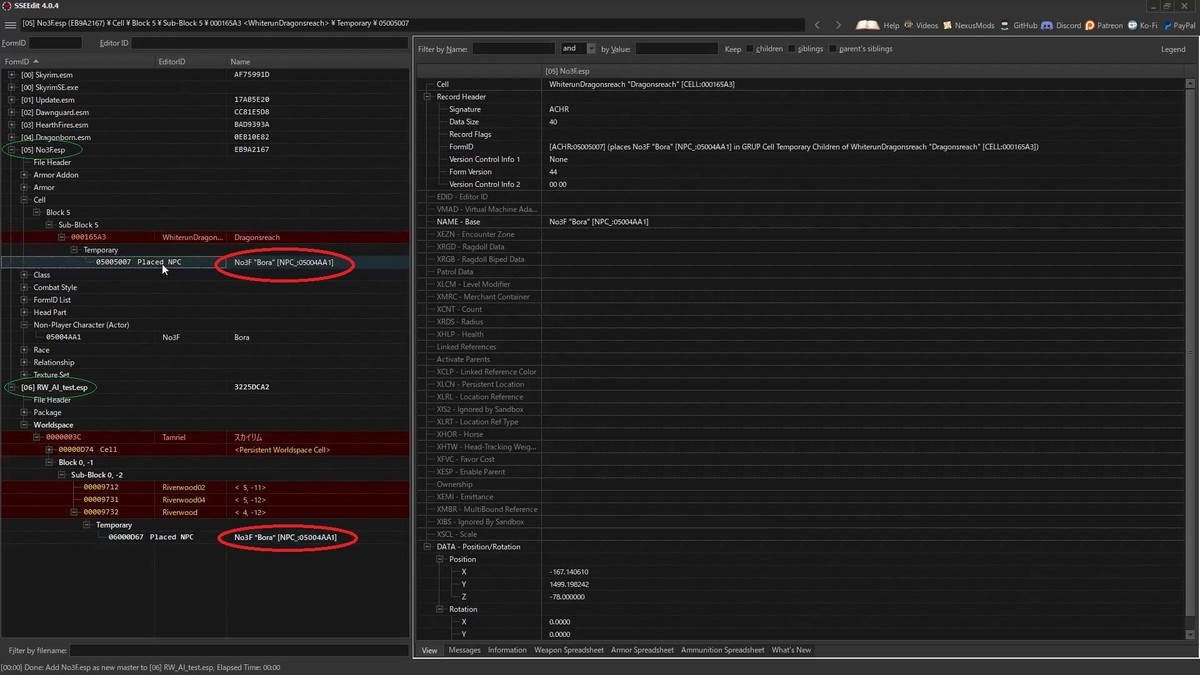Select the 000165A3 WhiterunDragonsreach cell row
This screenshot has height=675, width=1200.
pos(204,237)
